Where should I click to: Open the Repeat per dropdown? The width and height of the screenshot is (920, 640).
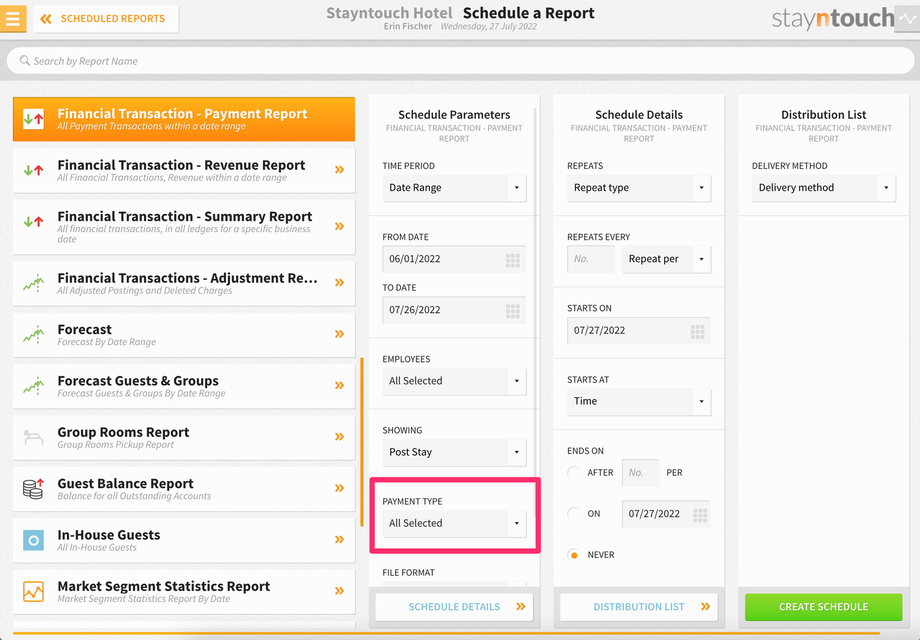667,259
